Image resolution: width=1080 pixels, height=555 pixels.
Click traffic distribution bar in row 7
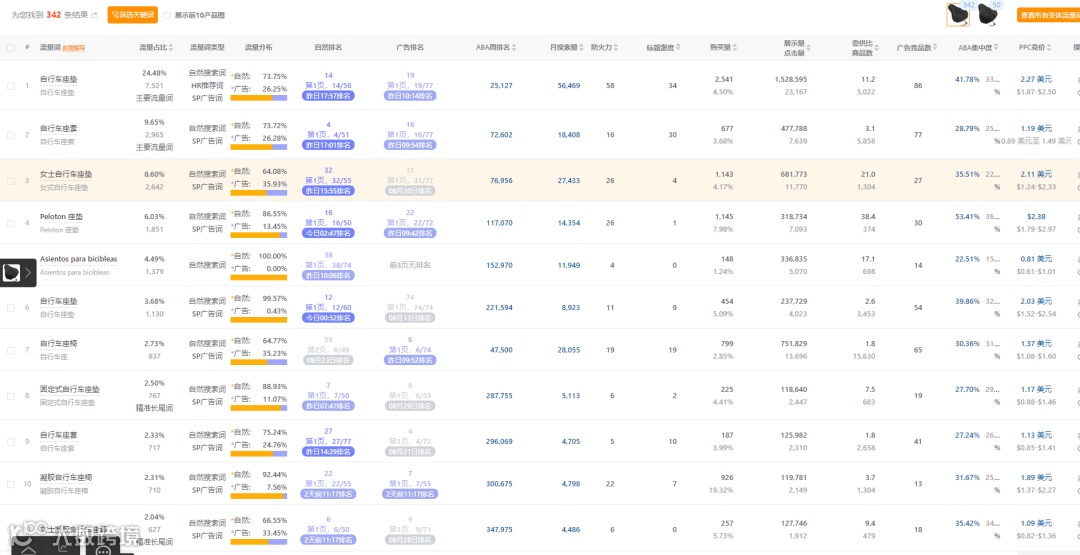point(259,362)
